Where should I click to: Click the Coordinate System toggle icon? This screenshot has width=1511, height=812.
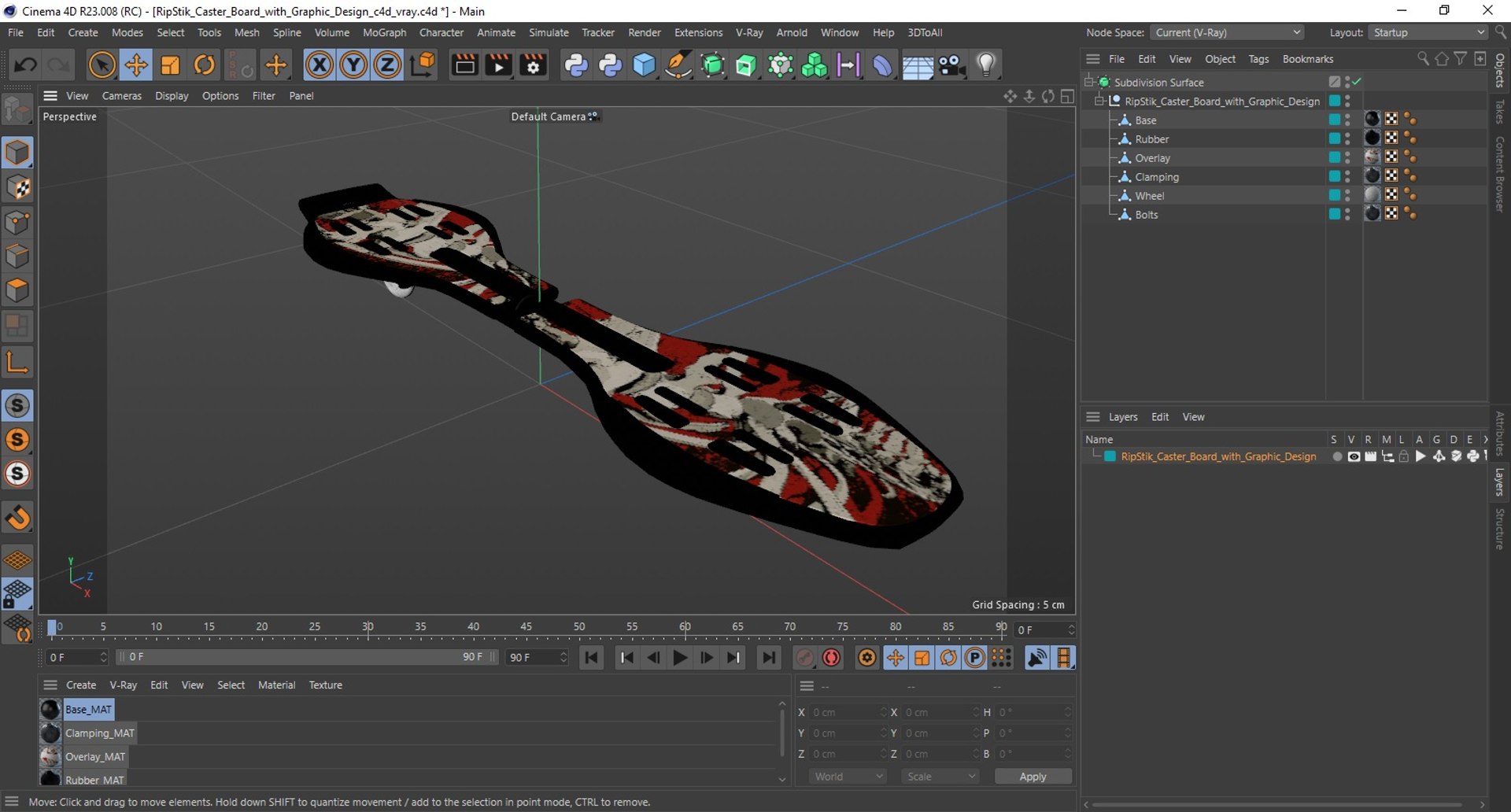point(423,65)
